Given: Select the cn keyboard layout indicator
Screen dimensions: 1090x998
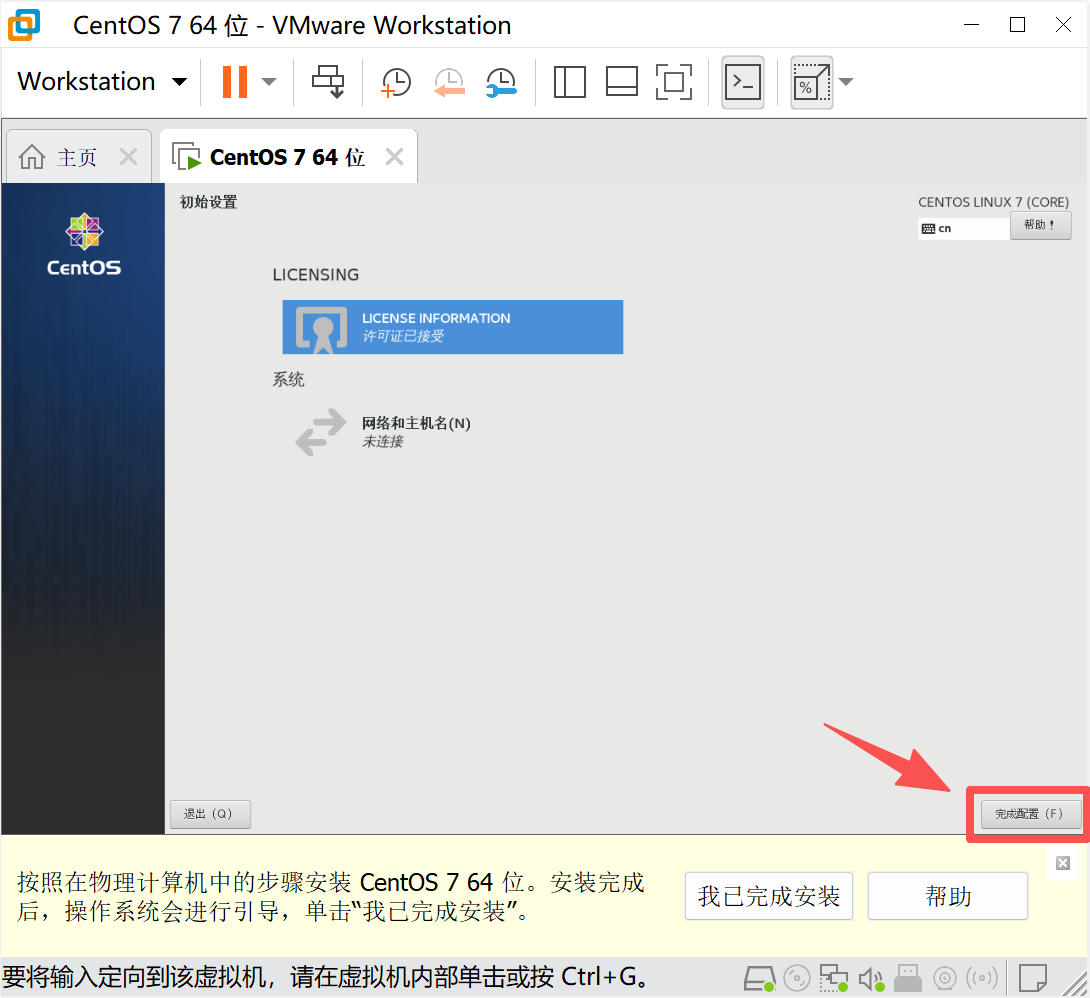Looking at the screenshot, I should (x=963, y=228).
